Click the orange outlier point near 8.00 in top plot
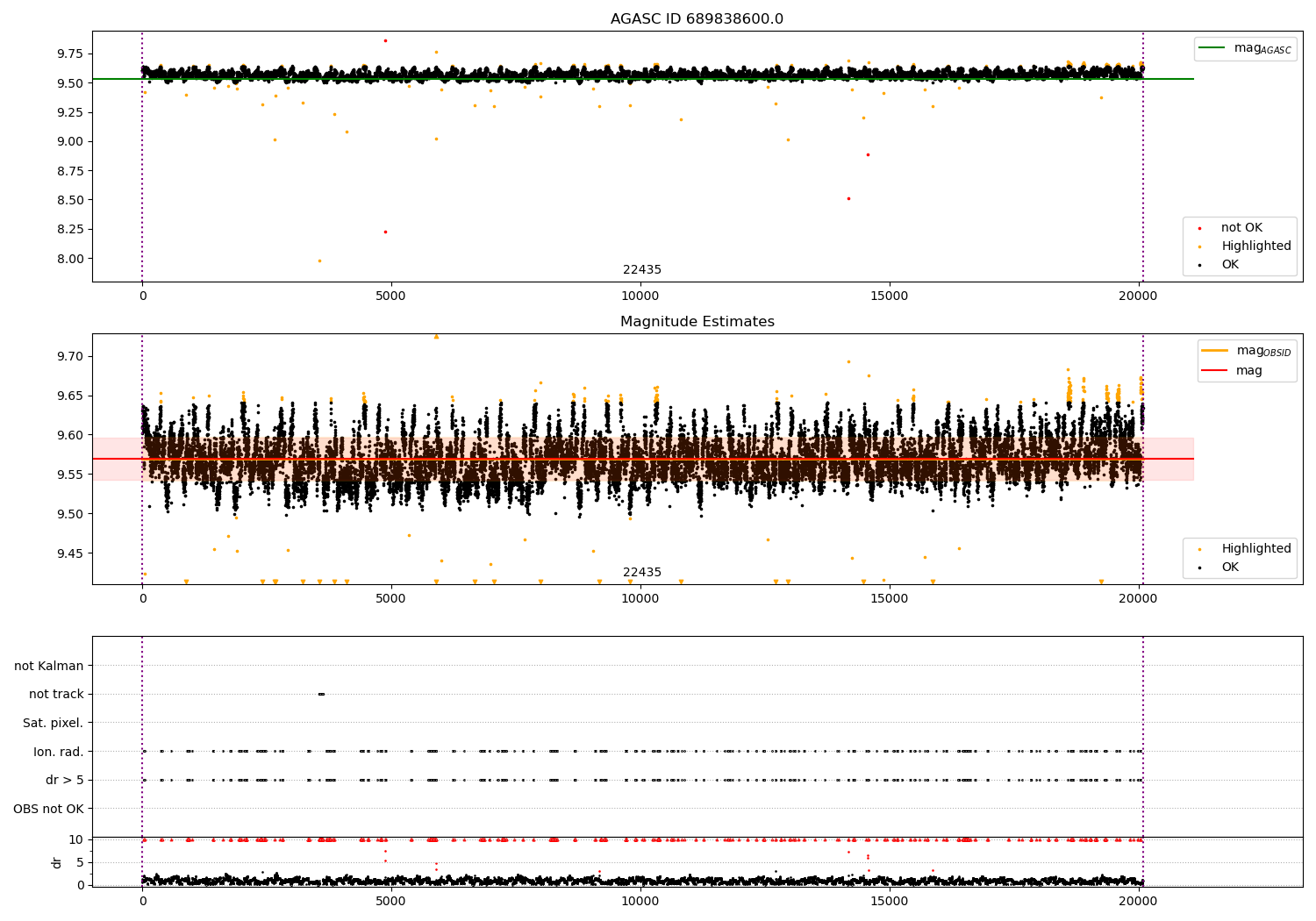1316x921 pixels. [319, 261]
